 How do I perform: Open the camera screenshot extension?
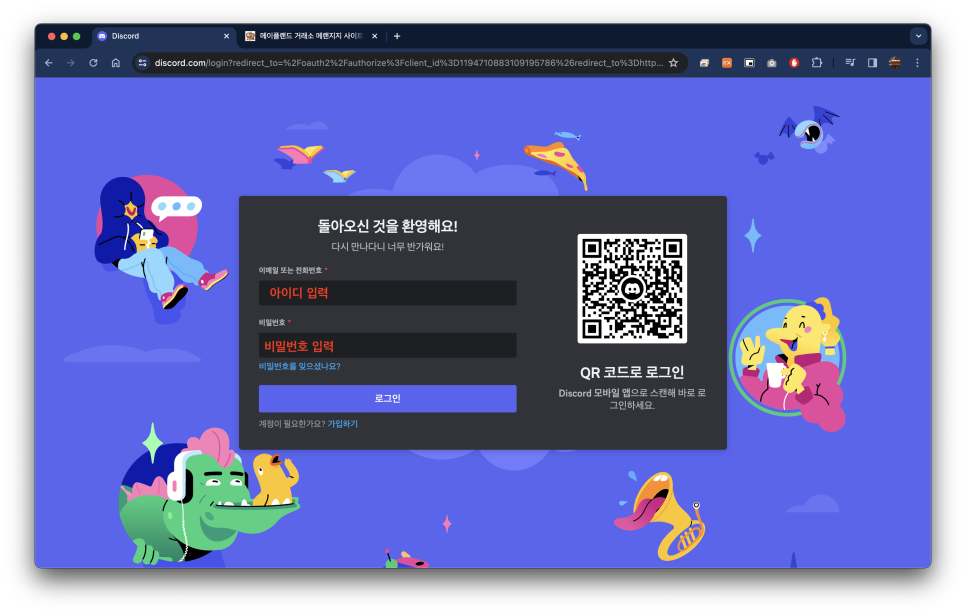(771, 63)
